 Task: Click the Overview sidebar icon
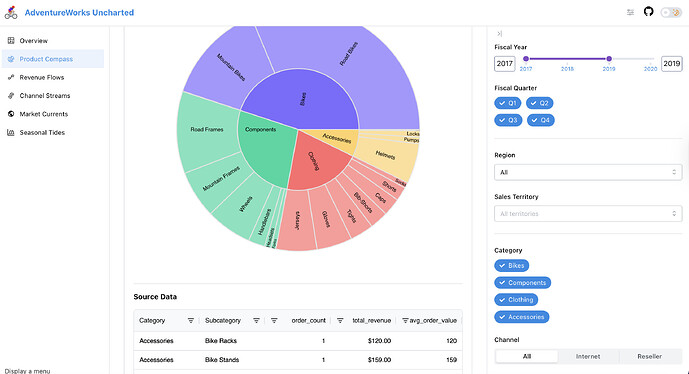[11, 40]
